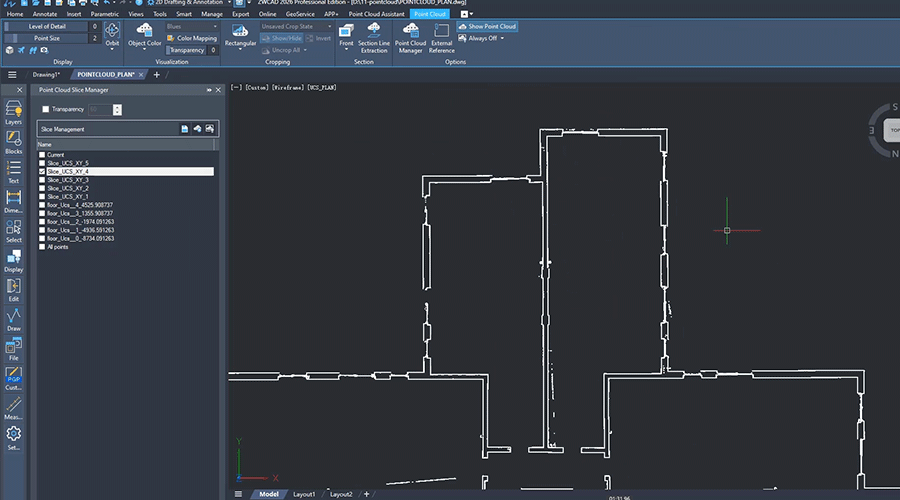
Task: Open the Layers sidebar panel
Action: 13,113
